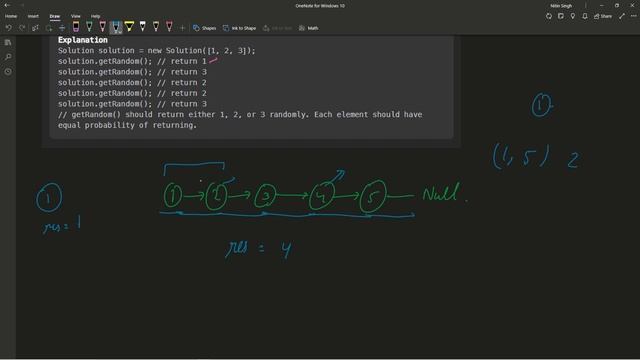Open the Math assistant
640x360 pixels.
pos(309,28)
